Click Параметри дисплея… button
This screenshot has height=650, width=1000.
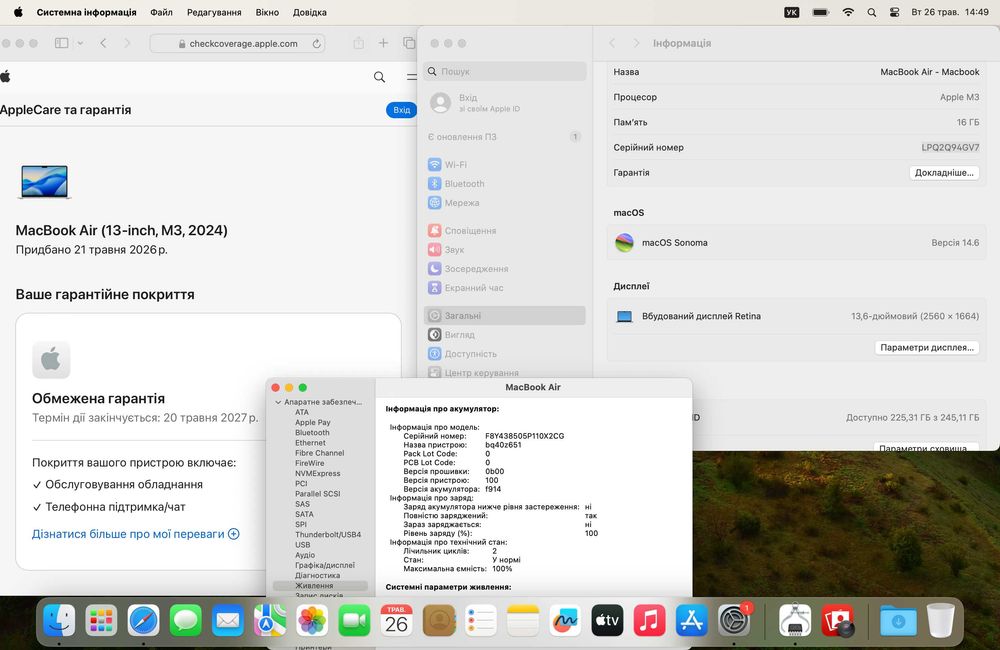927,348
